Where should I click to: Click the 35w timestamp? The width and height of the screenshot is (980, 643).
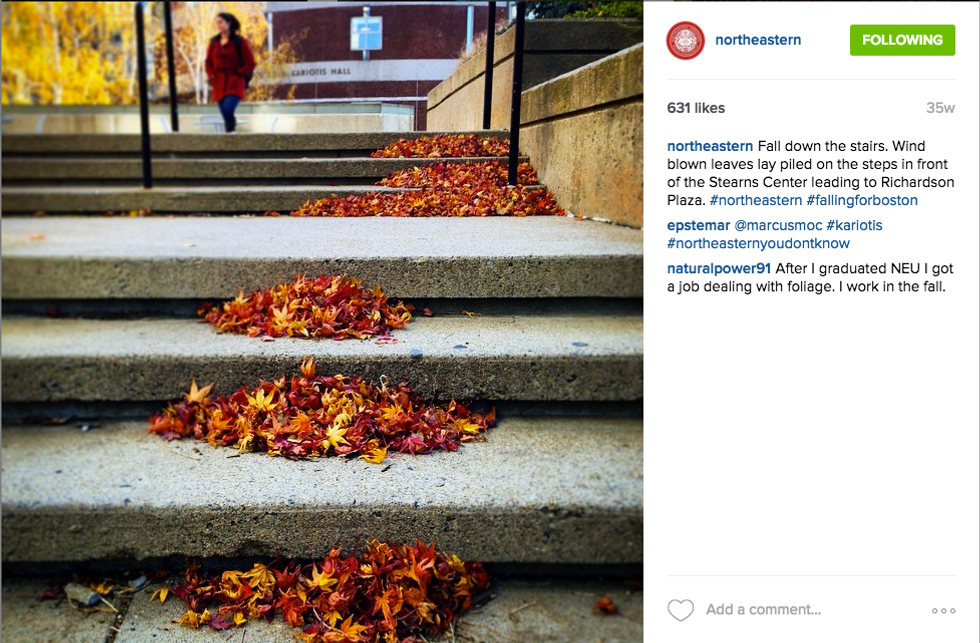(940, 108)
